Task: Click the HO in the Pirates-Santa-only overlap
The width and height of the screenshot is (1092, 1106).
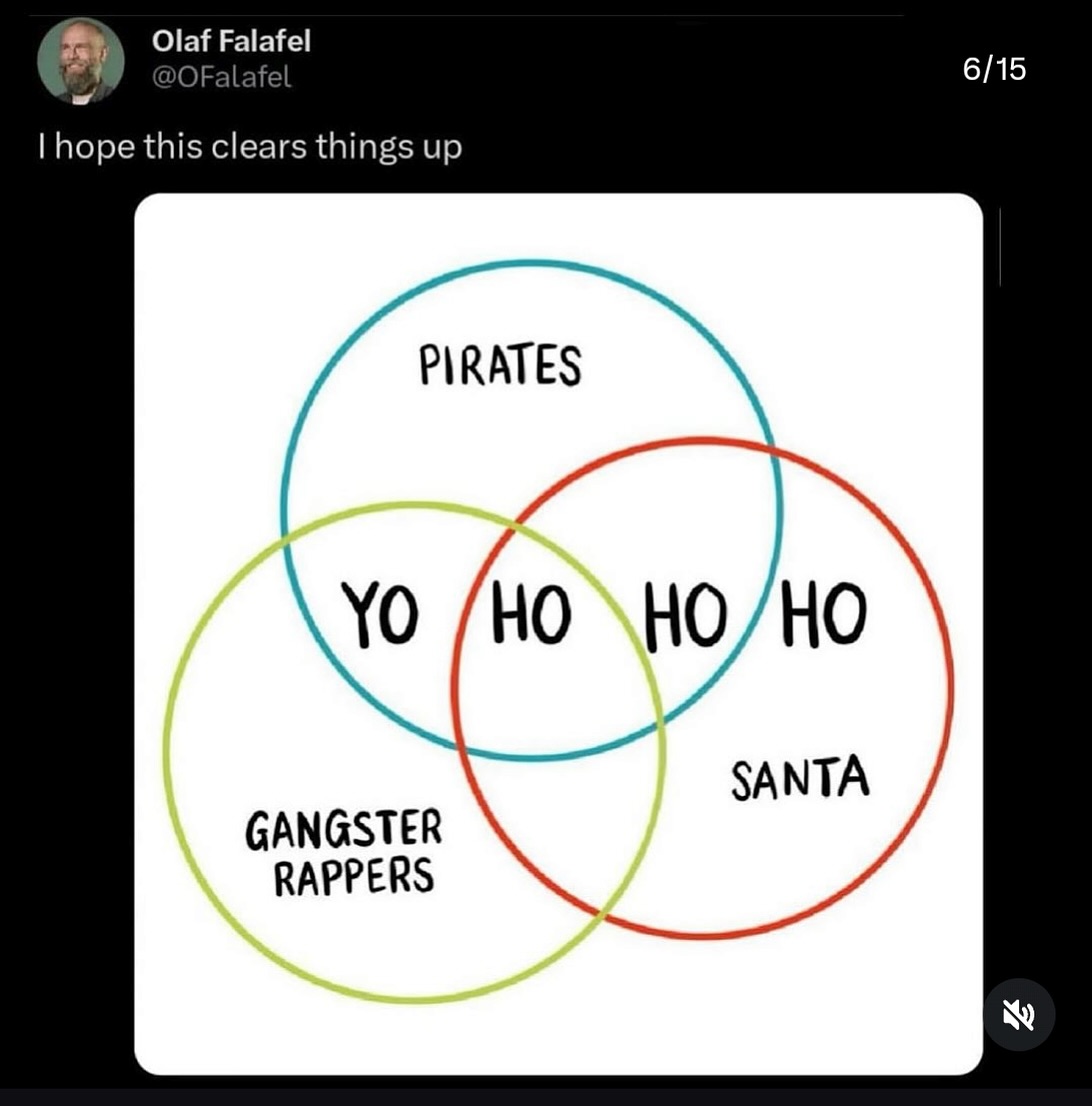Action: [685, 615]
